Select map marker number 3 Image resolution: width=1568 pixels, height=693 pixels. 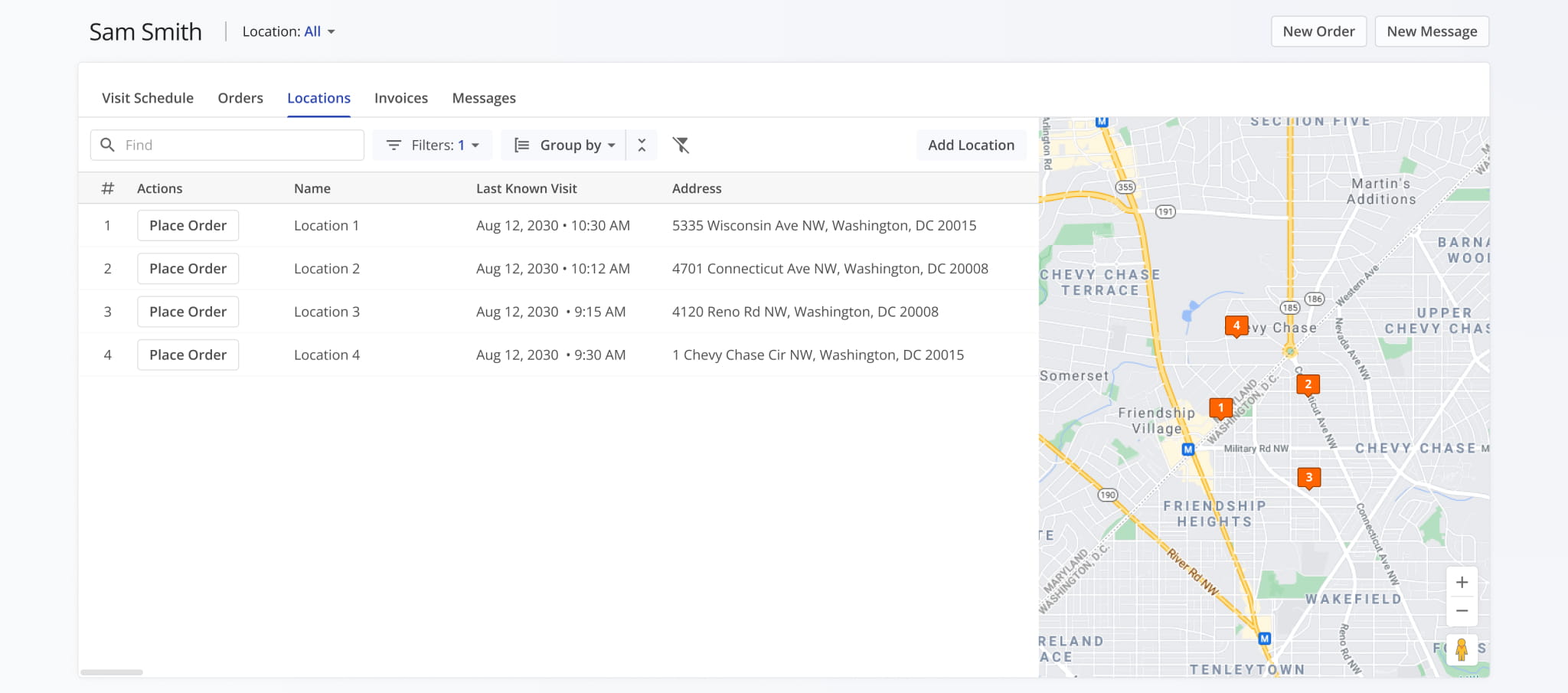(1308, 478)
